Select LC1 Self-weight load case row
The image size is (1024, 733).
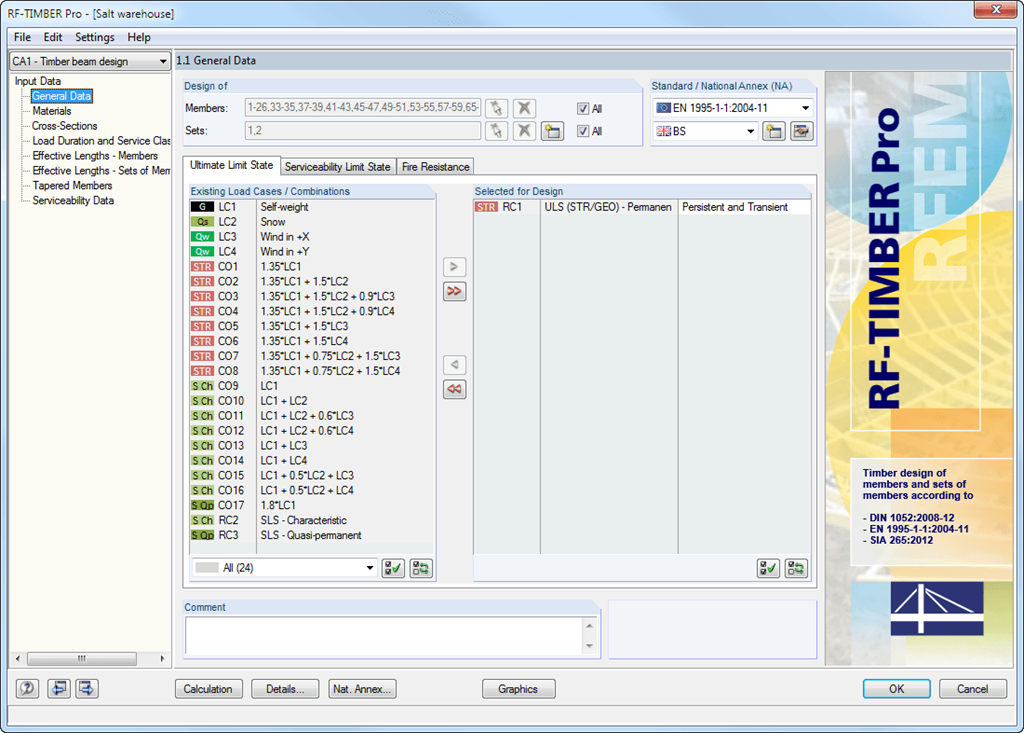pos(312,207)
